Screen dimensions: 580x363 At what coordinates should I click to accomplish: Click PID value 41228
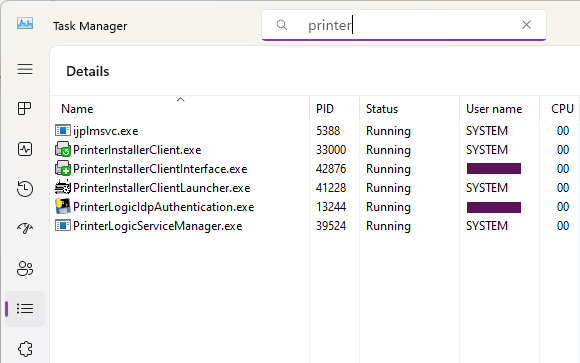[x=331, y=188]
